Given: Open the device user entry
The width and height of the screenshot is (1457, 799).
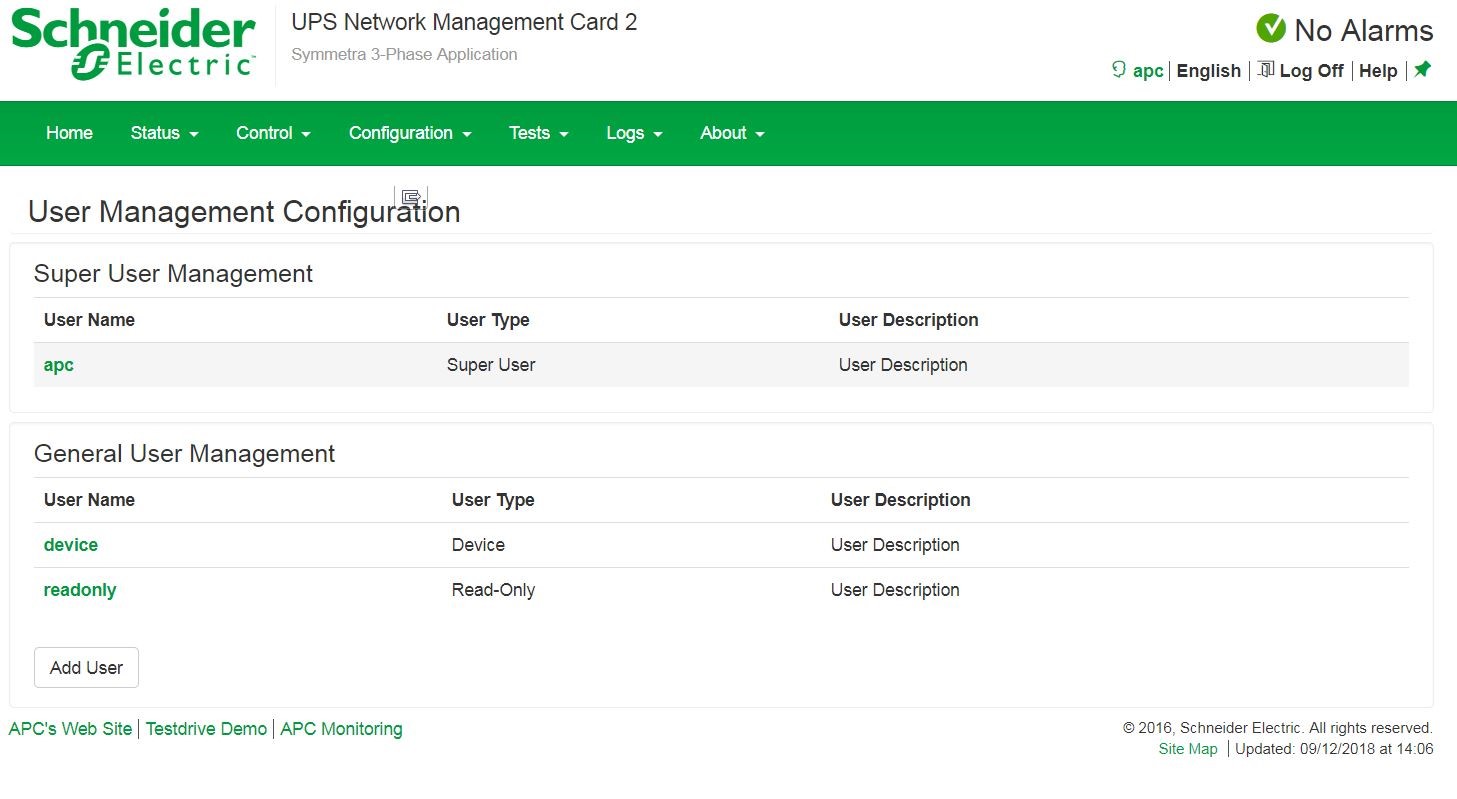Looking at the screenshot, I should click(x=71, y=545).
